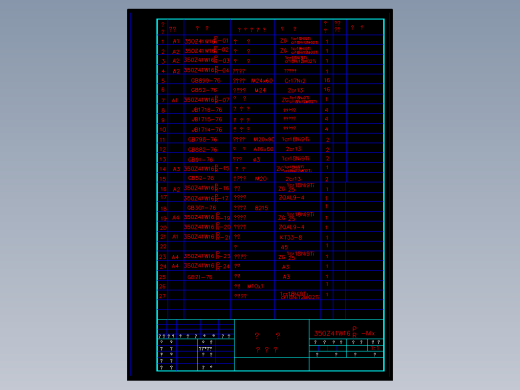Select the "M20" text in row 15
520x390 pixels.
coord(261,179)
